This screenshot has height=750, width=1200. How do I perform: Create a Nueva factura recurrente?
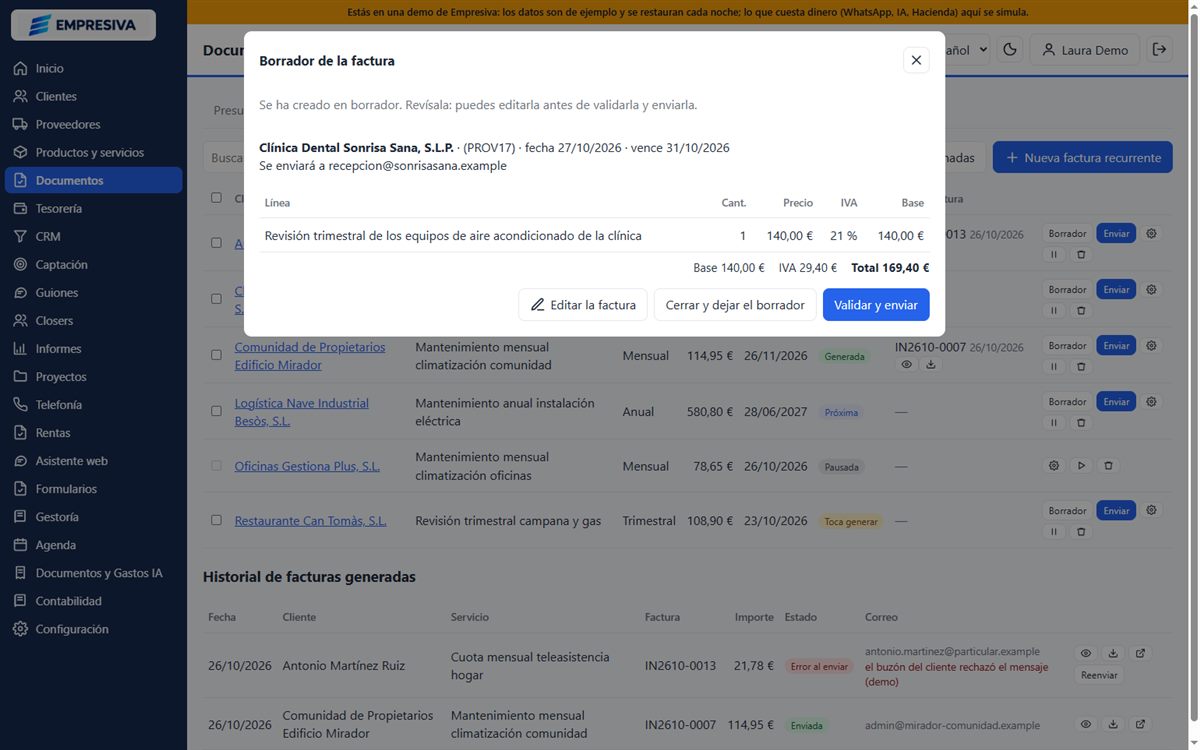coord(1083,157)
